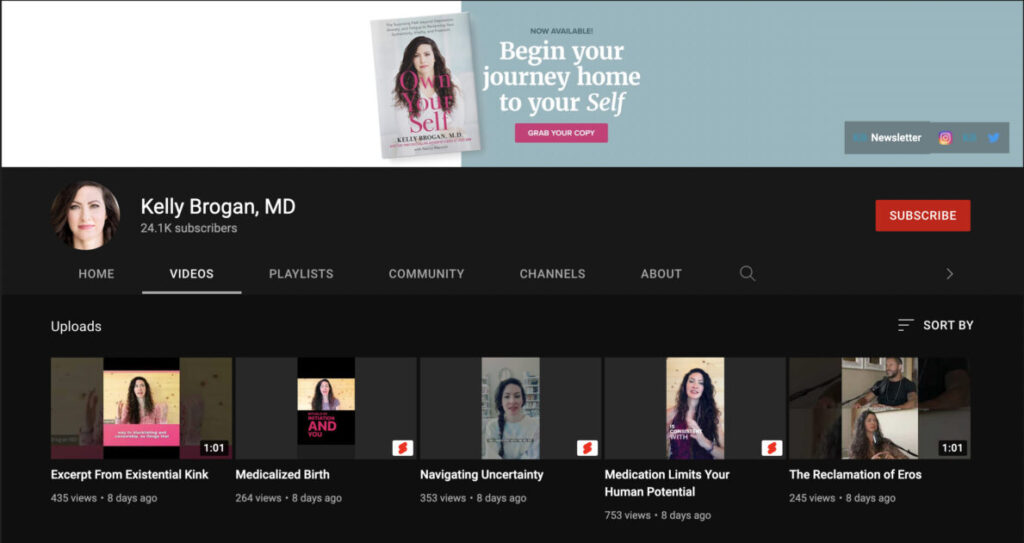Open Excerpt From Existential Kink title link

point(129,474)
